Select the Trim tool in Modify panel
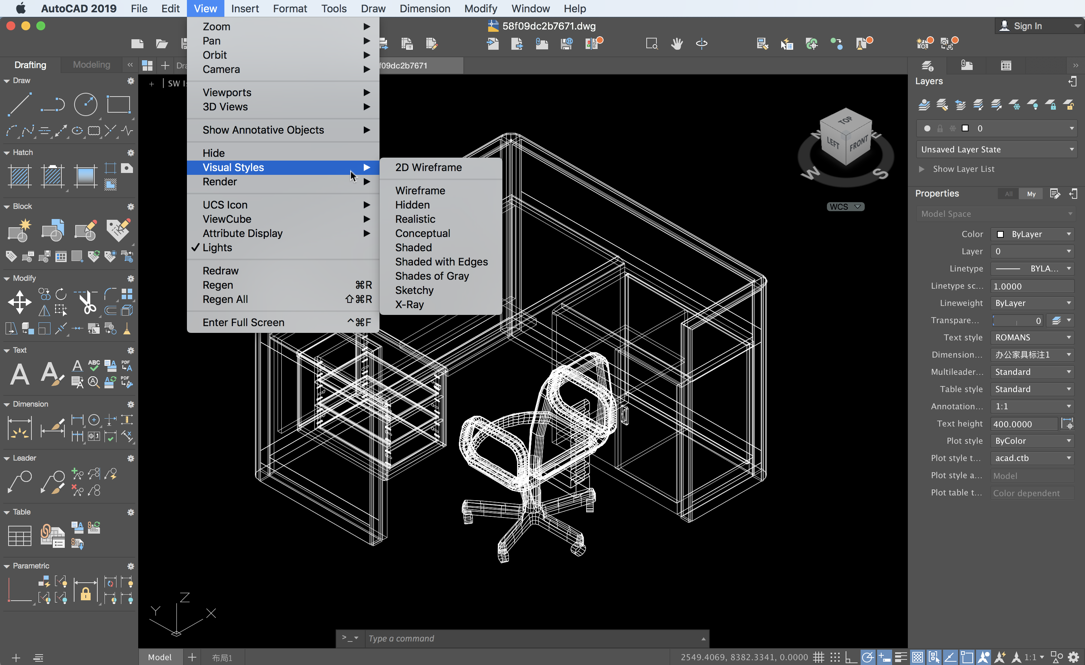 coord(88,302)
